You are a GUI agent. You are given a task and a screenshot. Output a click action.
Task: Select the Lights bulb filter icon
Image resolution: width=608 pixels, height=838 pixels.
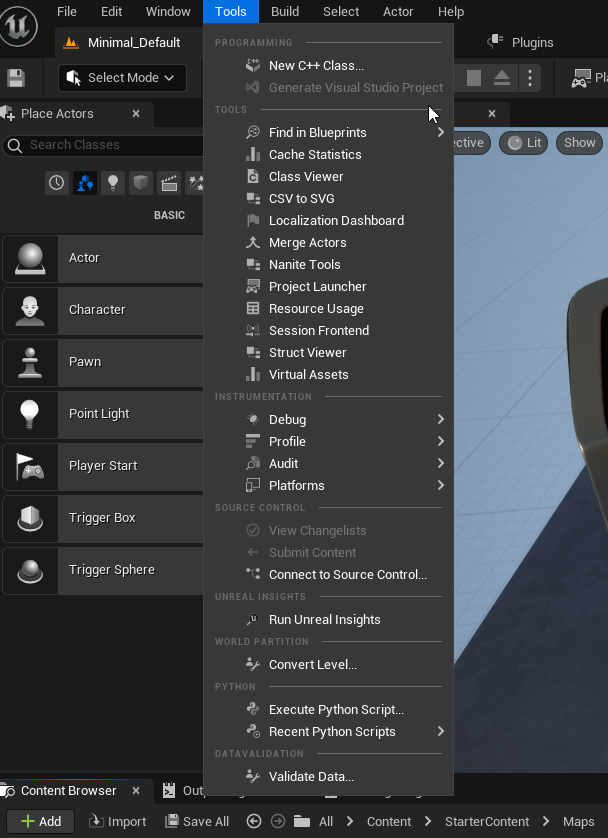pyautogui.click(x=113, y=183)
